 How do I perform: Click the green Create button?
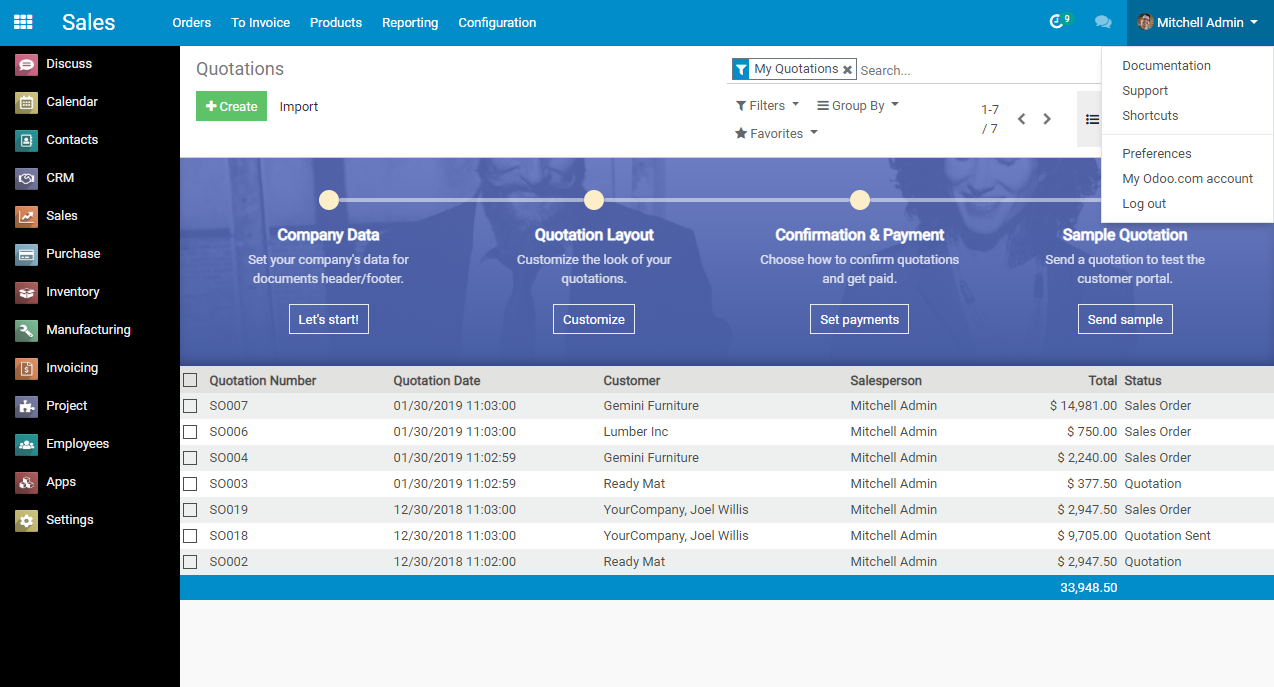231,106
